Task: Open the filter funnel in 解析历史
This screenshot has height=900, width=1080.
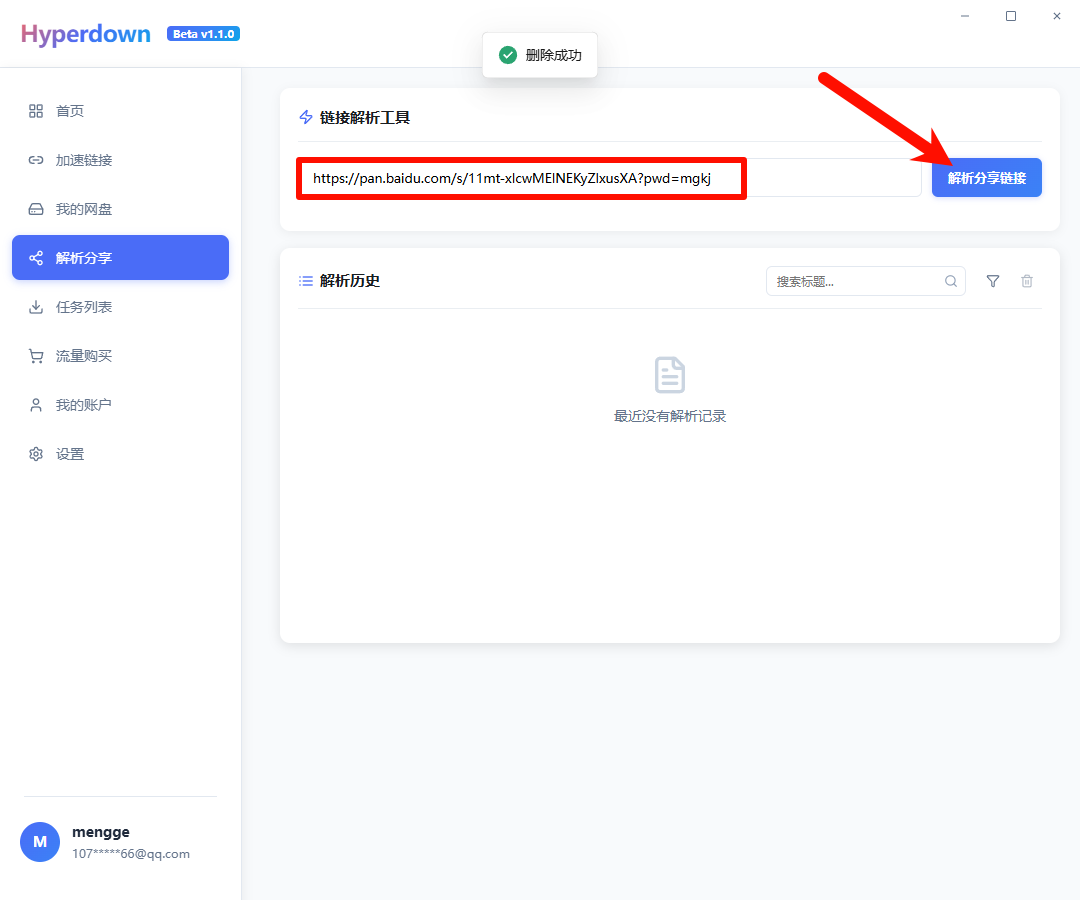Action: [x=993, y=281]
